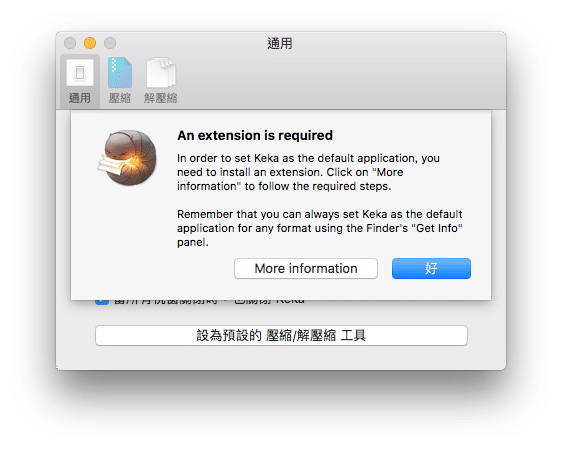Switch to the 壓縮 tab label
562x450 pixels.
click(x=120, y=98)
